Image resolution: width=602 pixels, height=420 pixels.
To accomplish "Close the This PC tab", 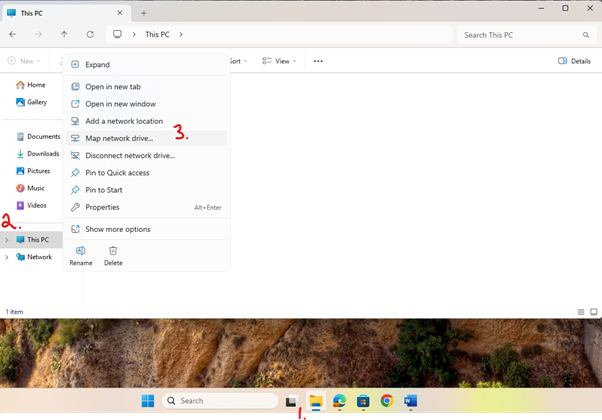I will 120,13.
